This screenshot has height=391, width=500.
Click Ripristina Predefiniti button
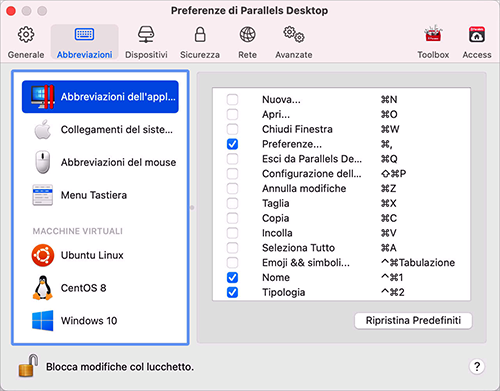click(413, 320)
